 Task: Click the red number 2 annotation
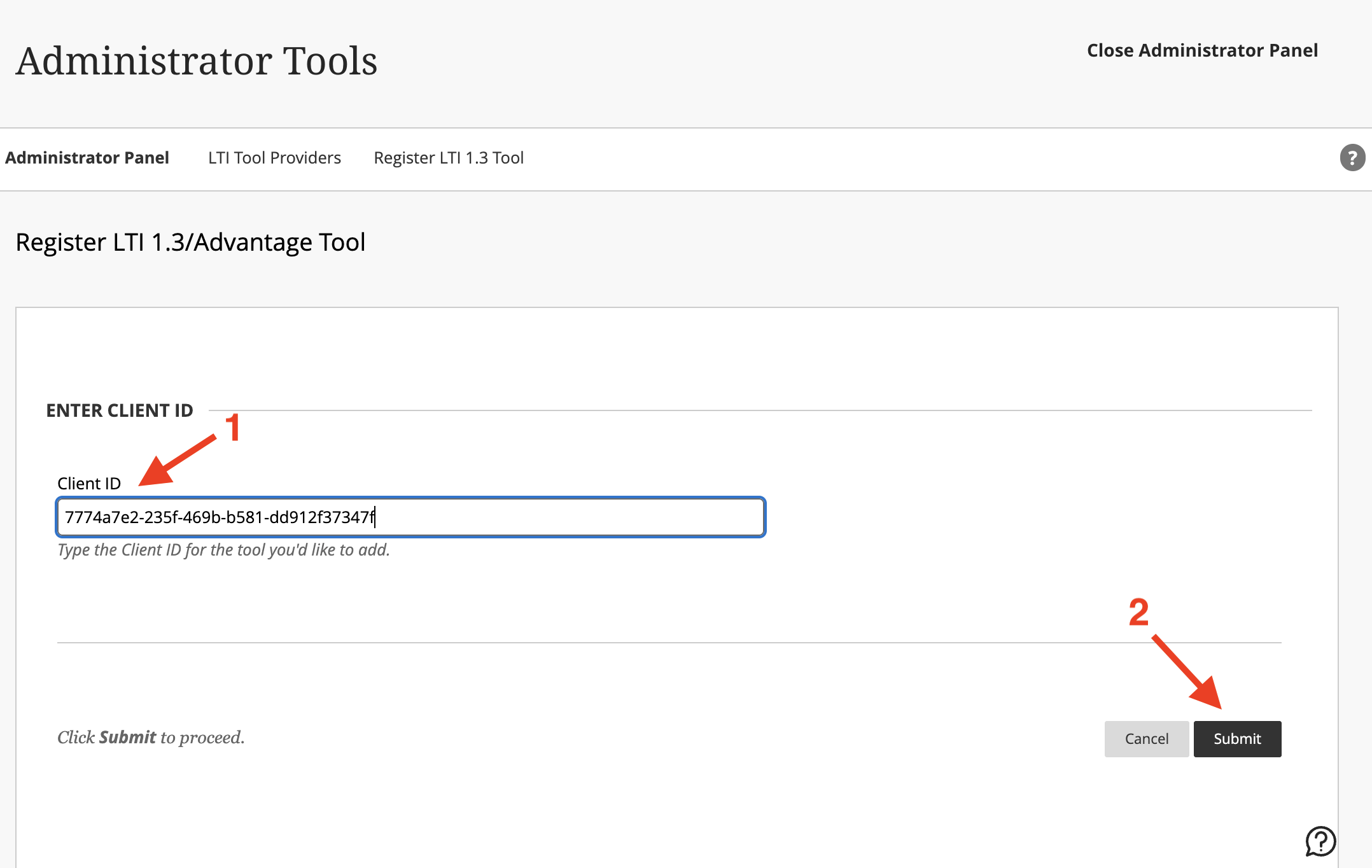coord(1138,612)
